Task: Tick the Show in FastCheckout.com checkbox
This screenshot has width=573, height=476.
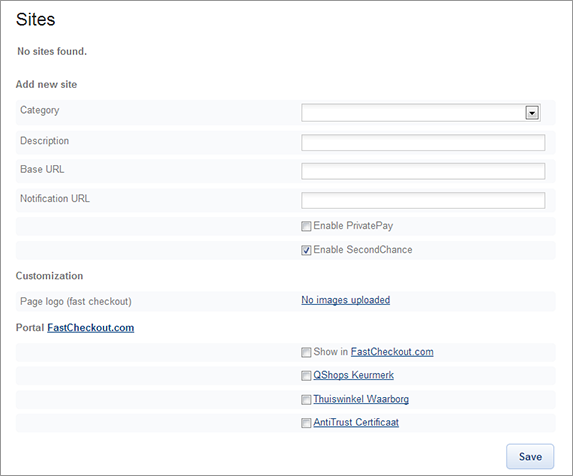Action: coord(306,353)
